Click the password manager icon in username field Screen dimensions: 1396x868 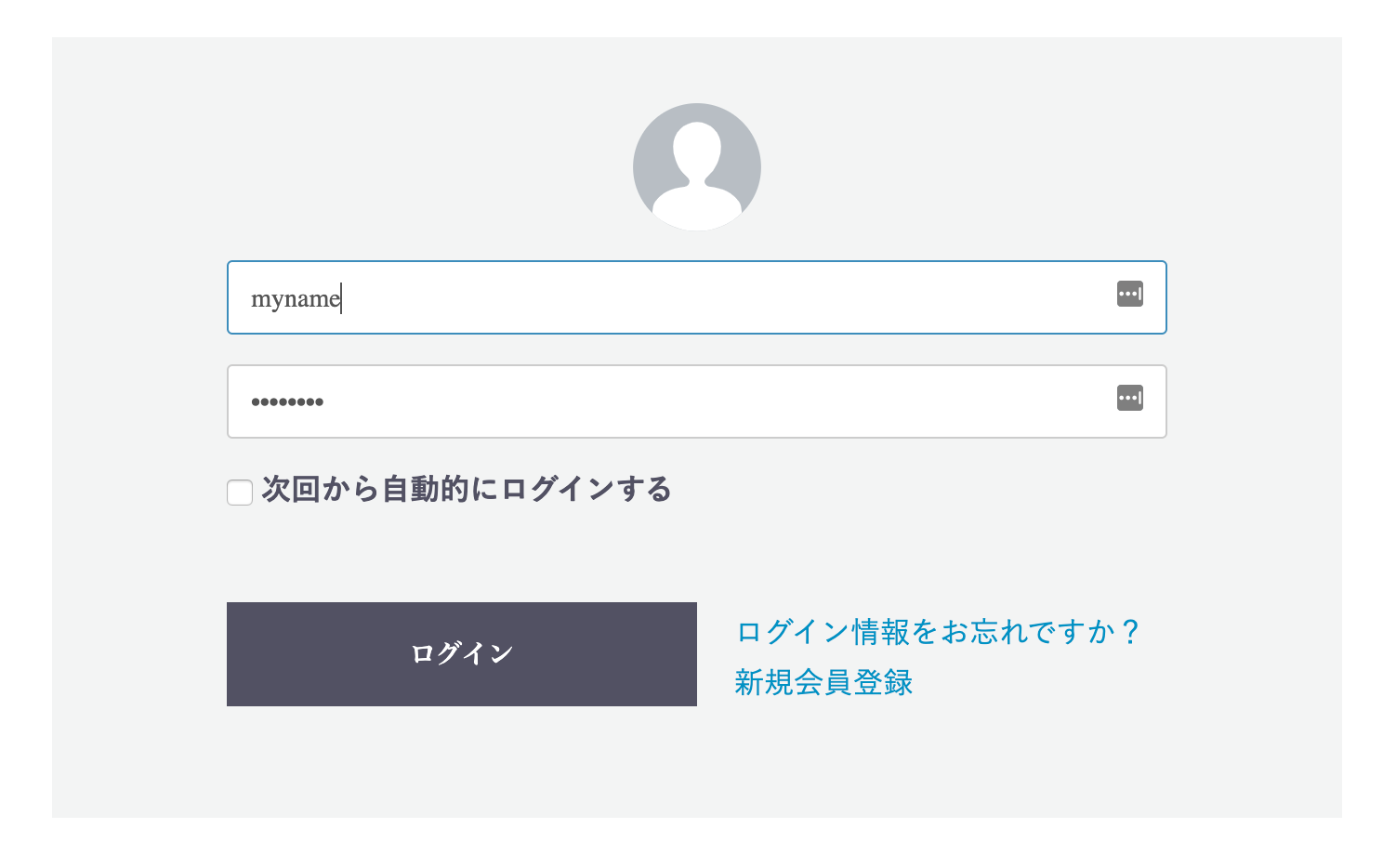pos(1129,295)
